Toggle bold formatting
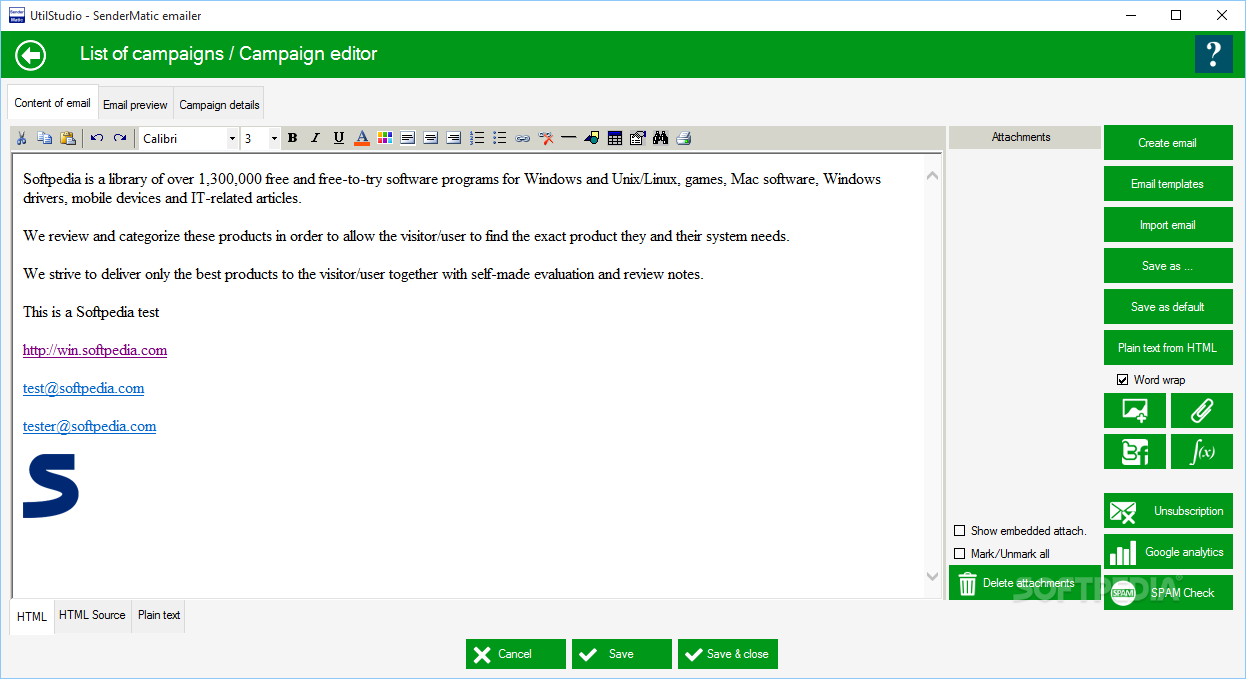This screenshot has height=679, width=1246. coord(292,138)
